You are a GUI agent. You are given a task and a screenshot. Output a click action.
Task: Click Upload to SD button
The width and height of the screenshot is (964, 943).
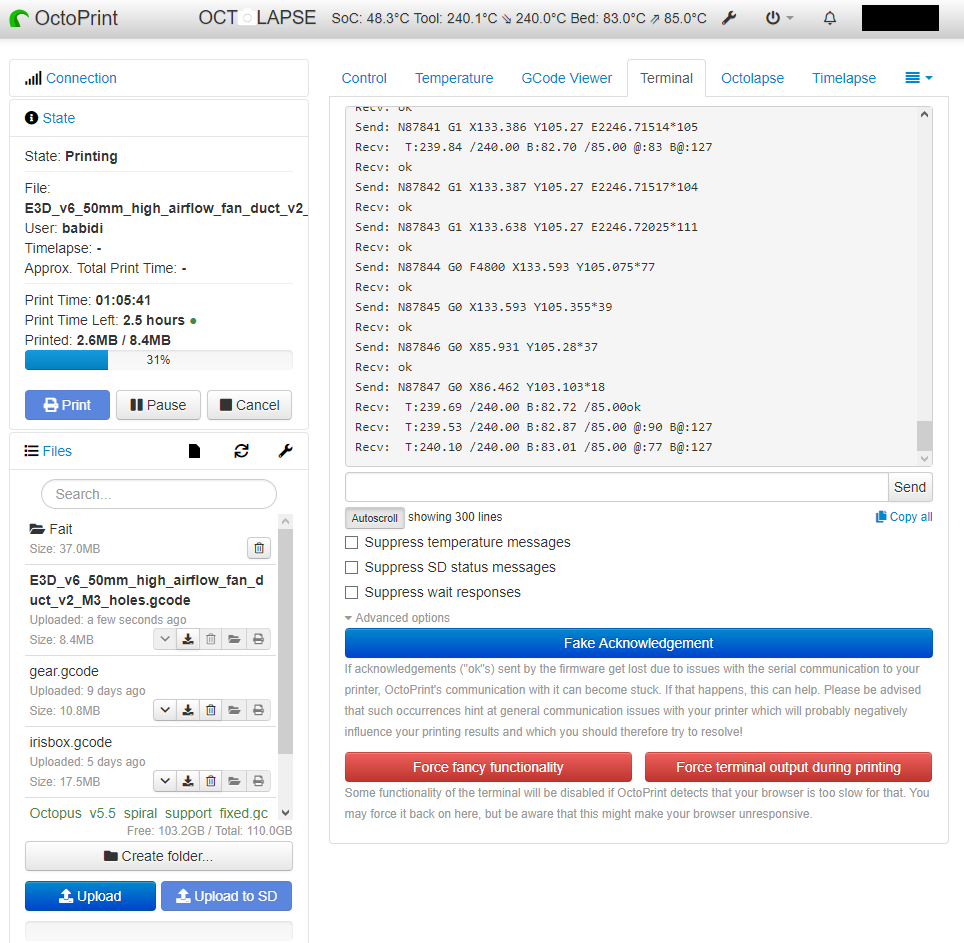tap(226, 896)
